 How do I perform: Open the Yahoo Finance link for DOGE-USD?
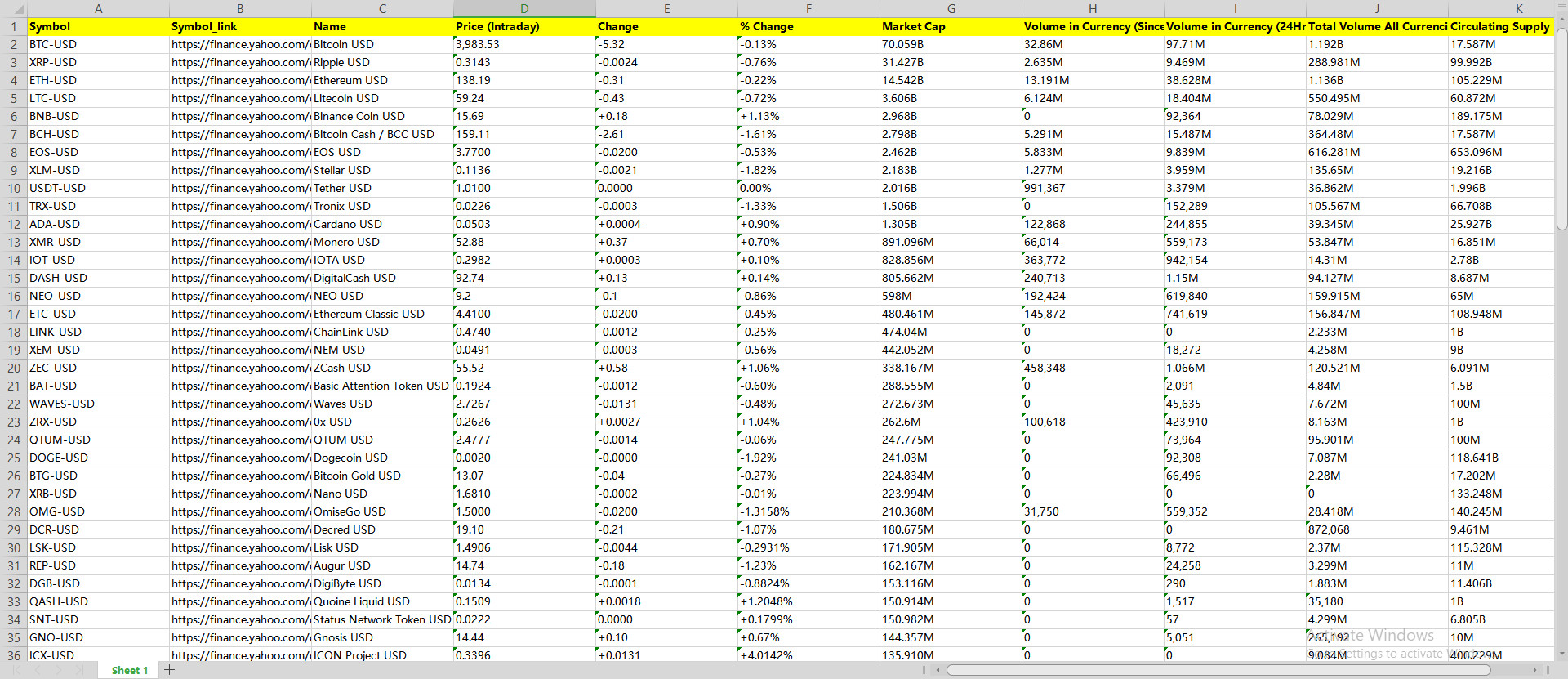[x=239, y=458]
